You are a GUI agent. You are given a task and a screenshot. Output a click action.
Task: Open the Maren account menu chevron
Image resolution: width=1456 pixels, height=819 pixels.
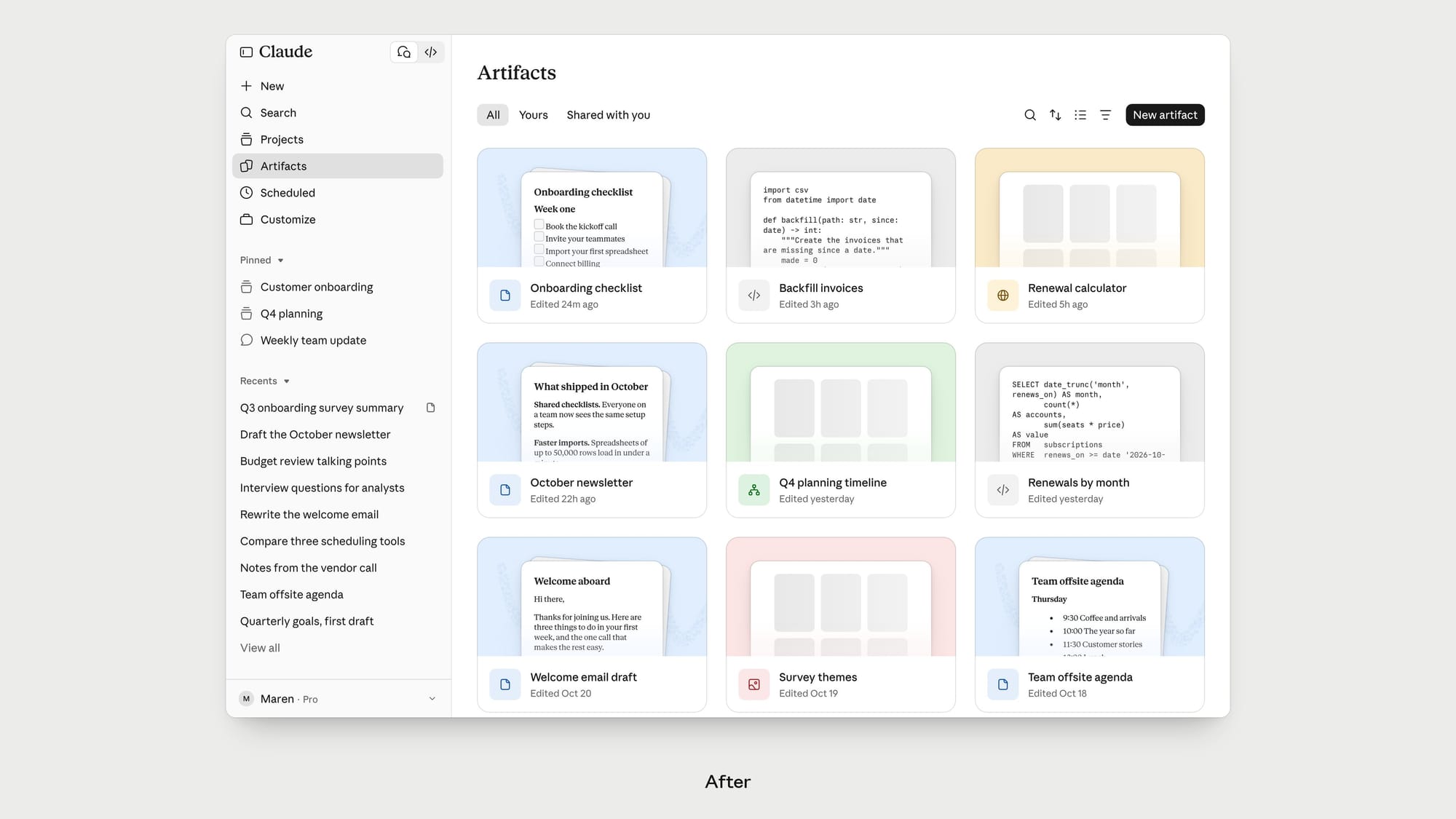click(x=432, y=699)
